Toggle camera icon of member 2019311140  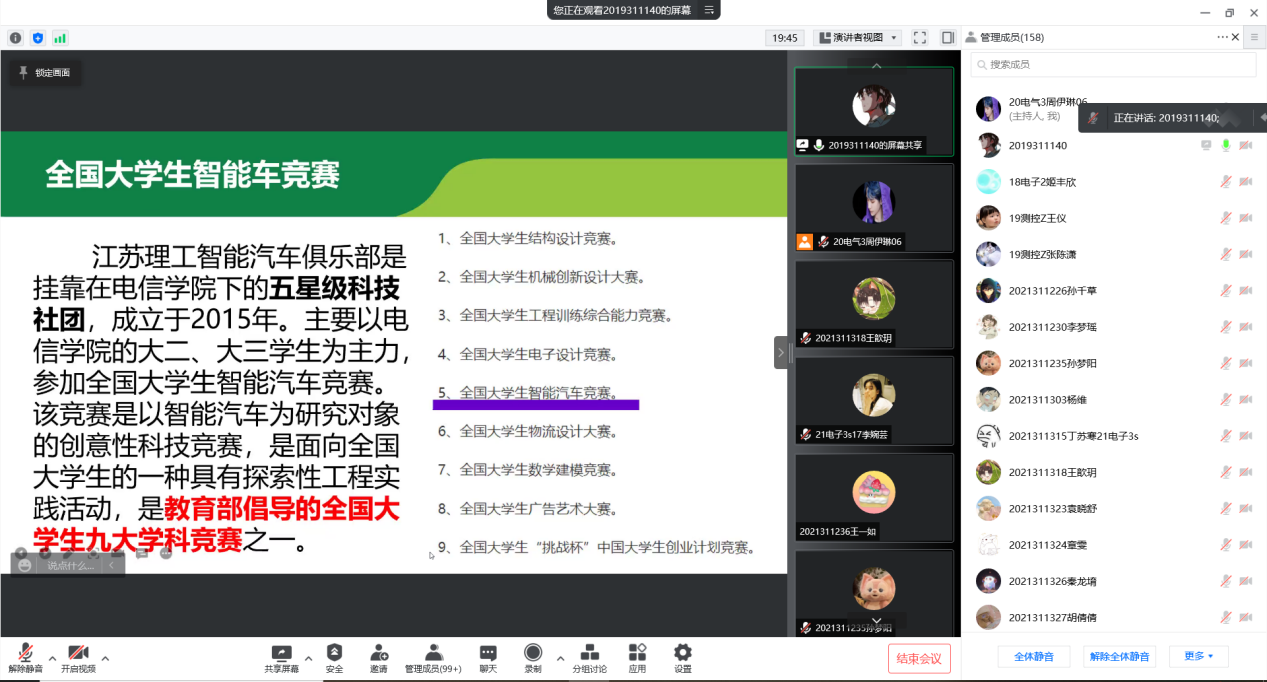1246,145
